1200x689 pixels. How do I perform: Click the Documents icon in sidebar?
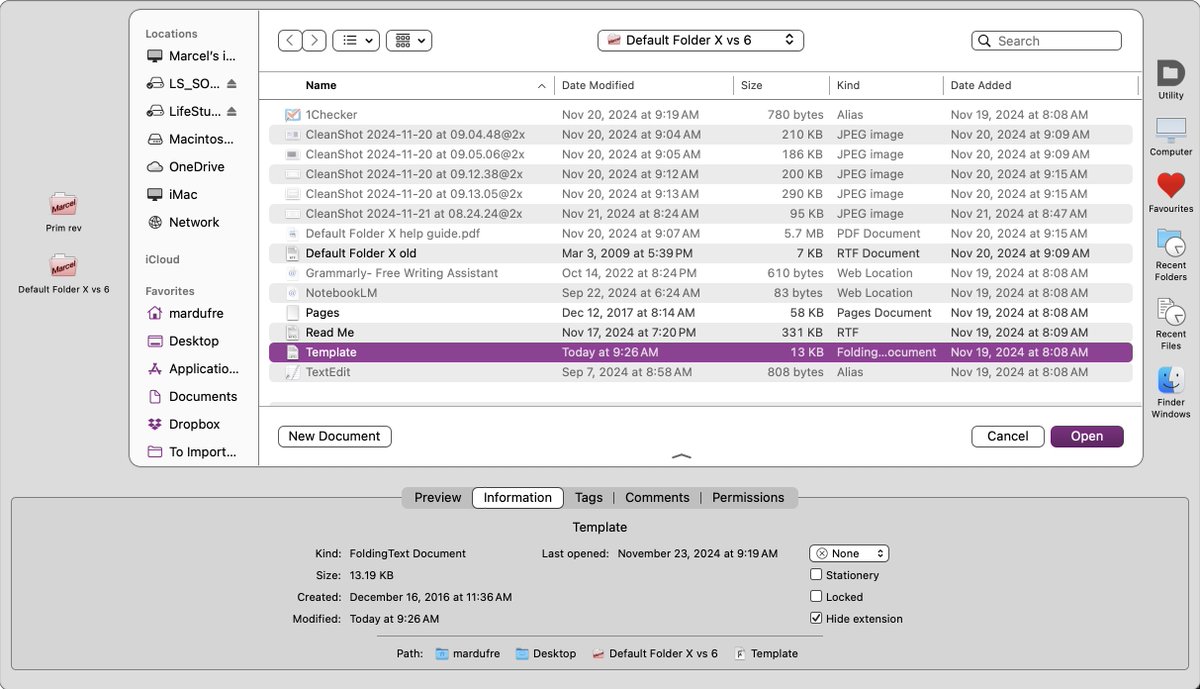[x=155, y=396]
